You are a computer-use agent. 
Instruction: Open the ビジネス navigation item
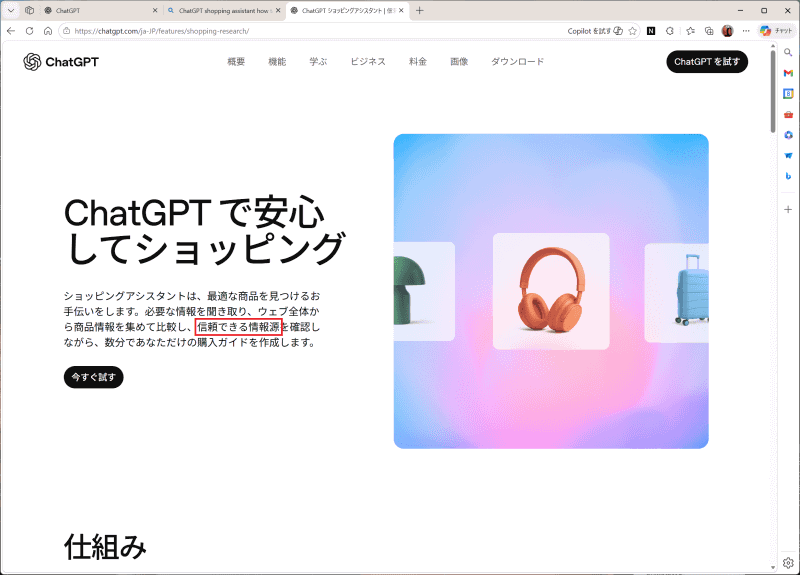[x=368, y=62]
